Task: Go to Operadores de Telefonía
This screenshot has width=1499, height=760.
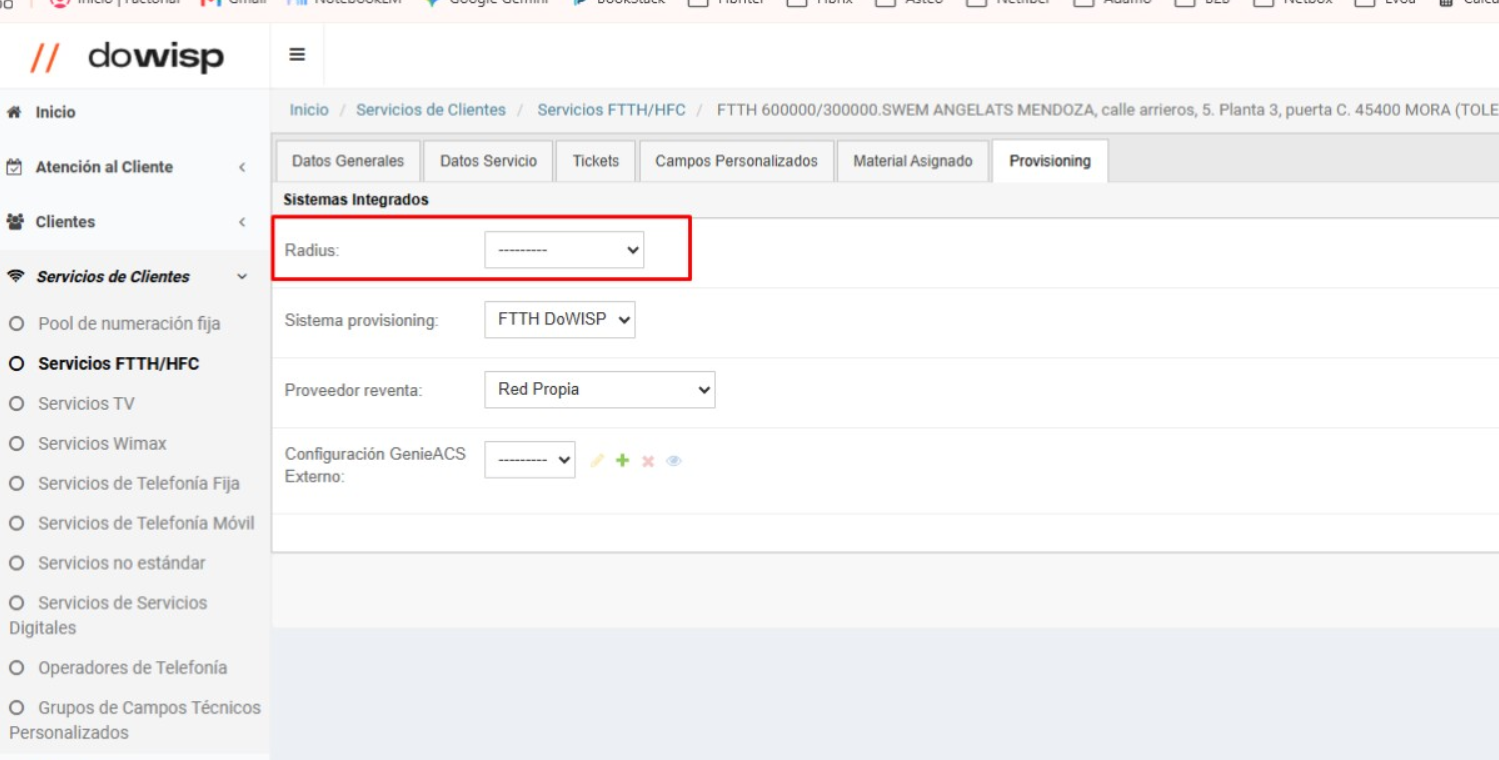Action: tap(132, 668)
